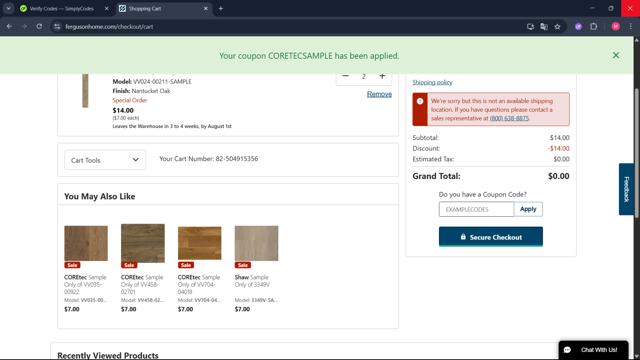Open site information icon in address bar
Image resolution: width=640 pixels, height=360 pixels.
point(57,27)
